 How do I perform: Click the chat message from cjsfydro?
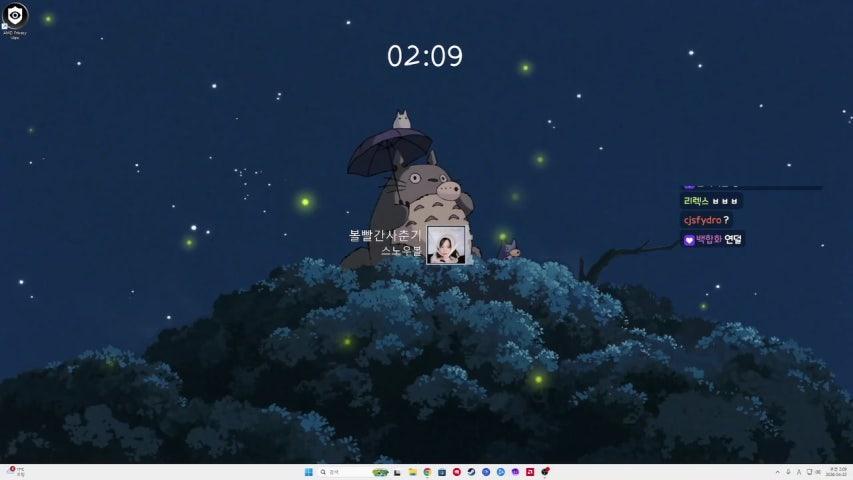tap(706, 220)
